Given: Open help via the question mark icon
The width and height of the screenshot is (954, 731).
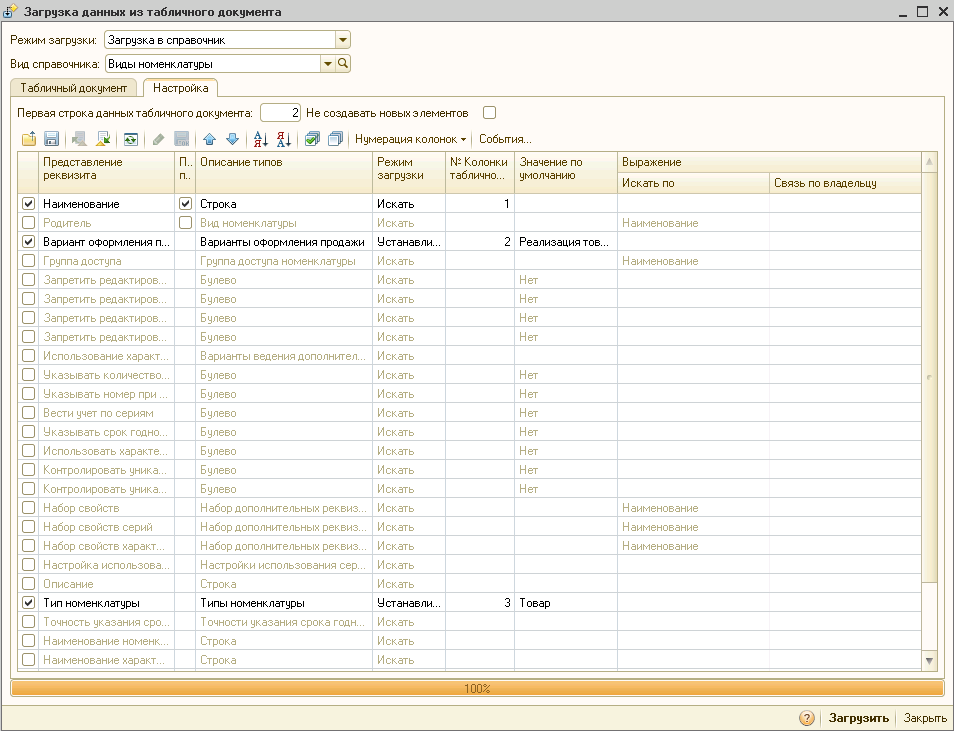Looking at the screenshot, I should click(807, 718).
